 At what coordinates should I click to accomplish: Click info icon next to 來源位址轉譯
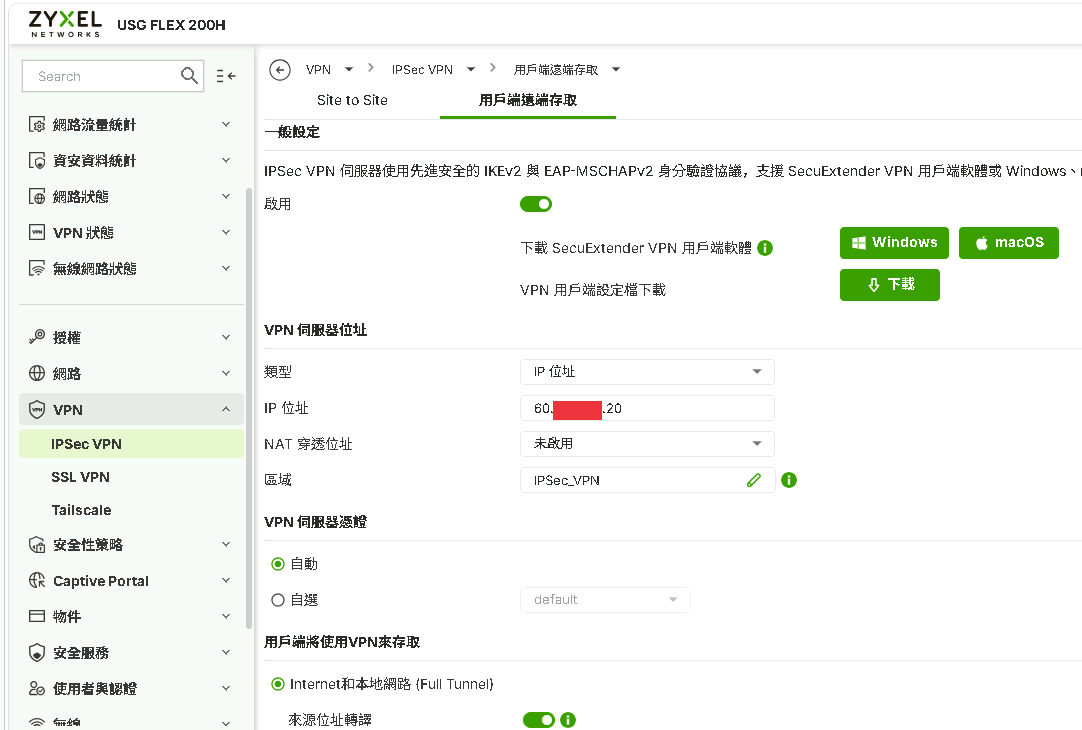[x=568, y=720]
